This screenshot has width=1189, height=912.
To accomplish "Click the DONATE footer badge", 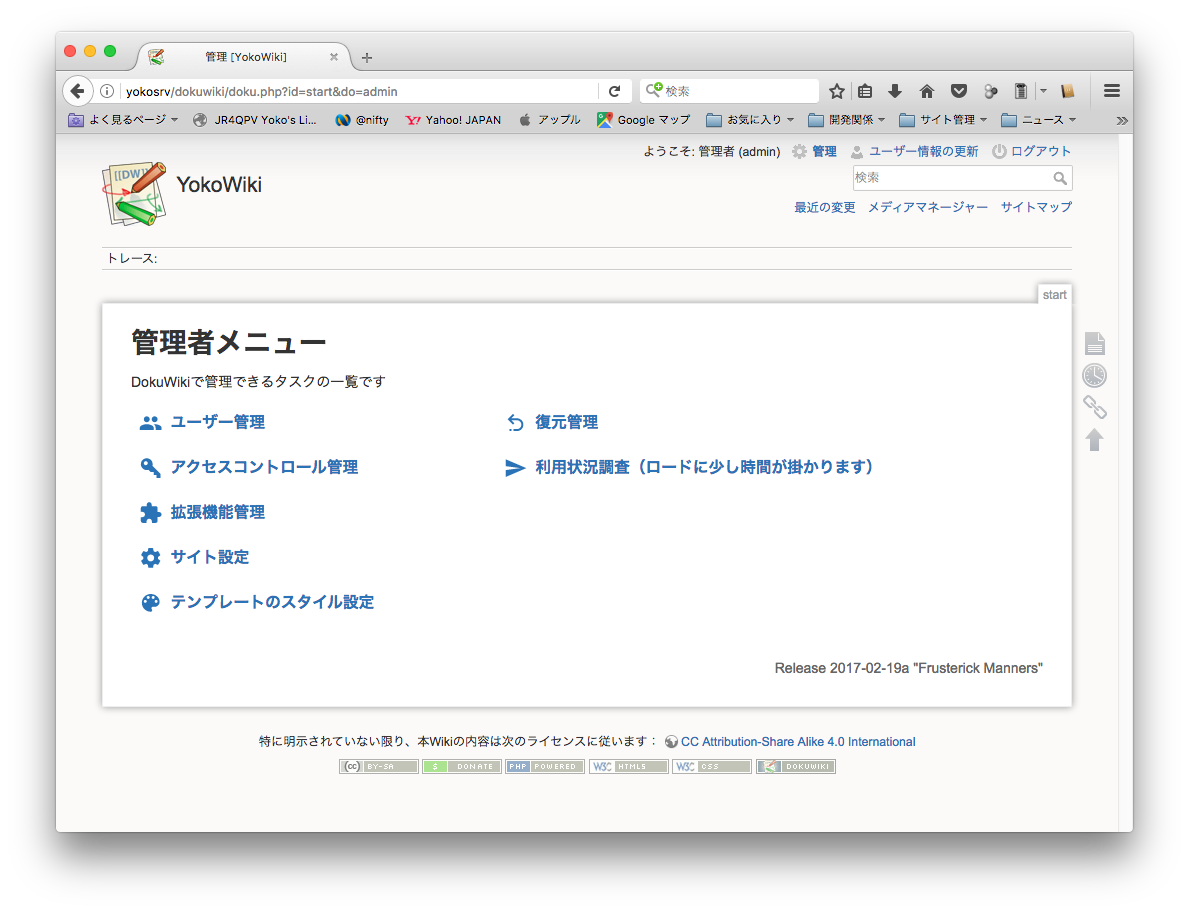I will [462, 766].
